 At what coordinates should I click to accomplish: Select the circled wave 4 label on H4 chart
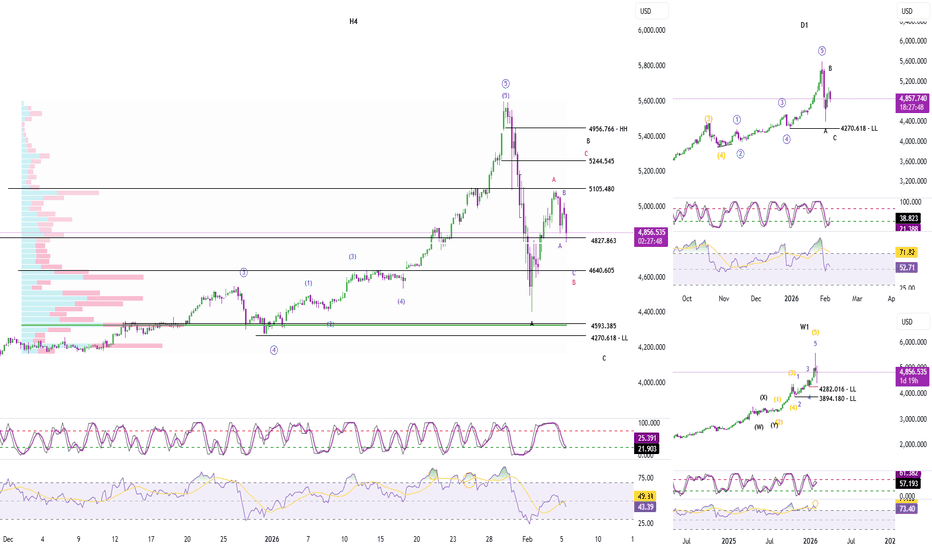coord(273,350)
